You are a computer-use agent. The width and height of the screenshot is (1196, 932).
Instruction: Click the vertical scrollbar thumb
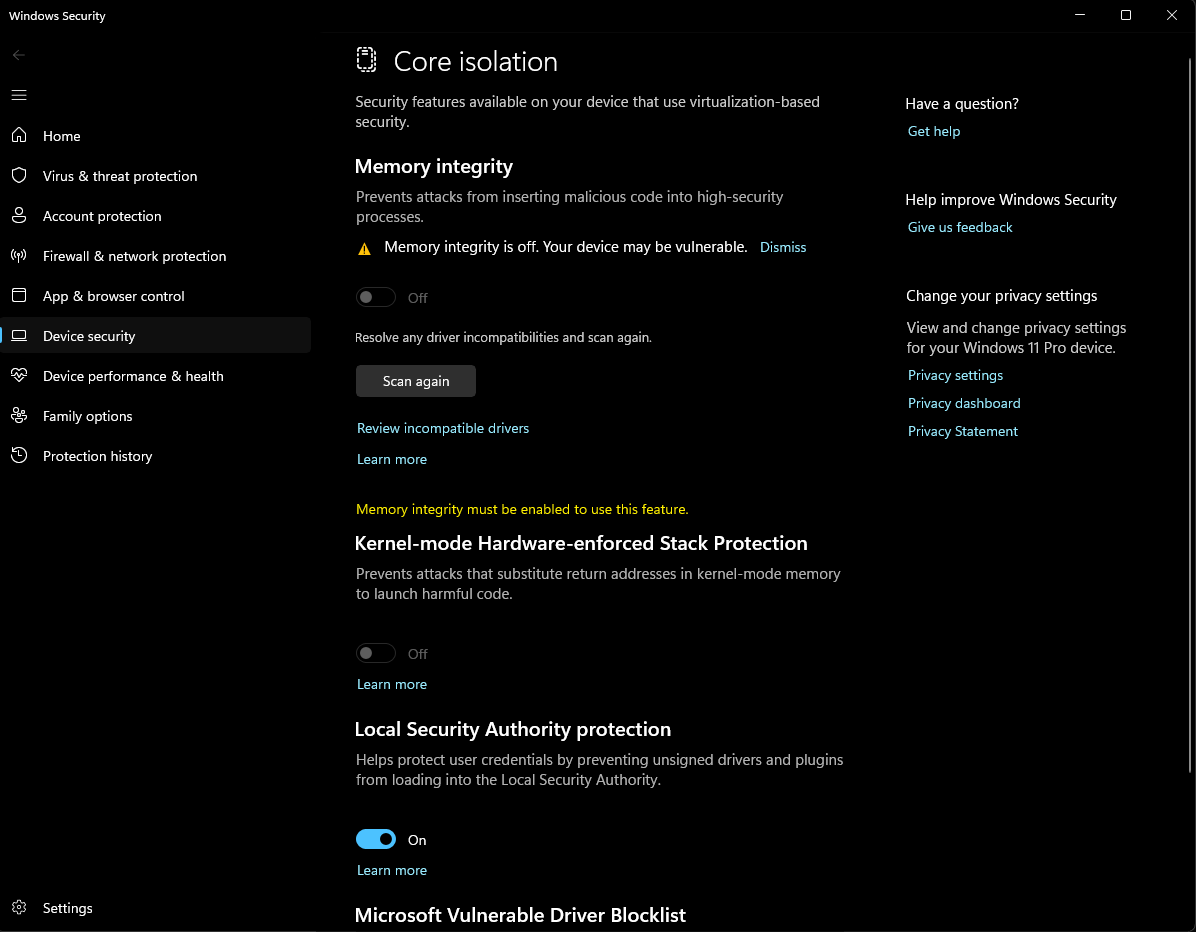click(1190, 416)
